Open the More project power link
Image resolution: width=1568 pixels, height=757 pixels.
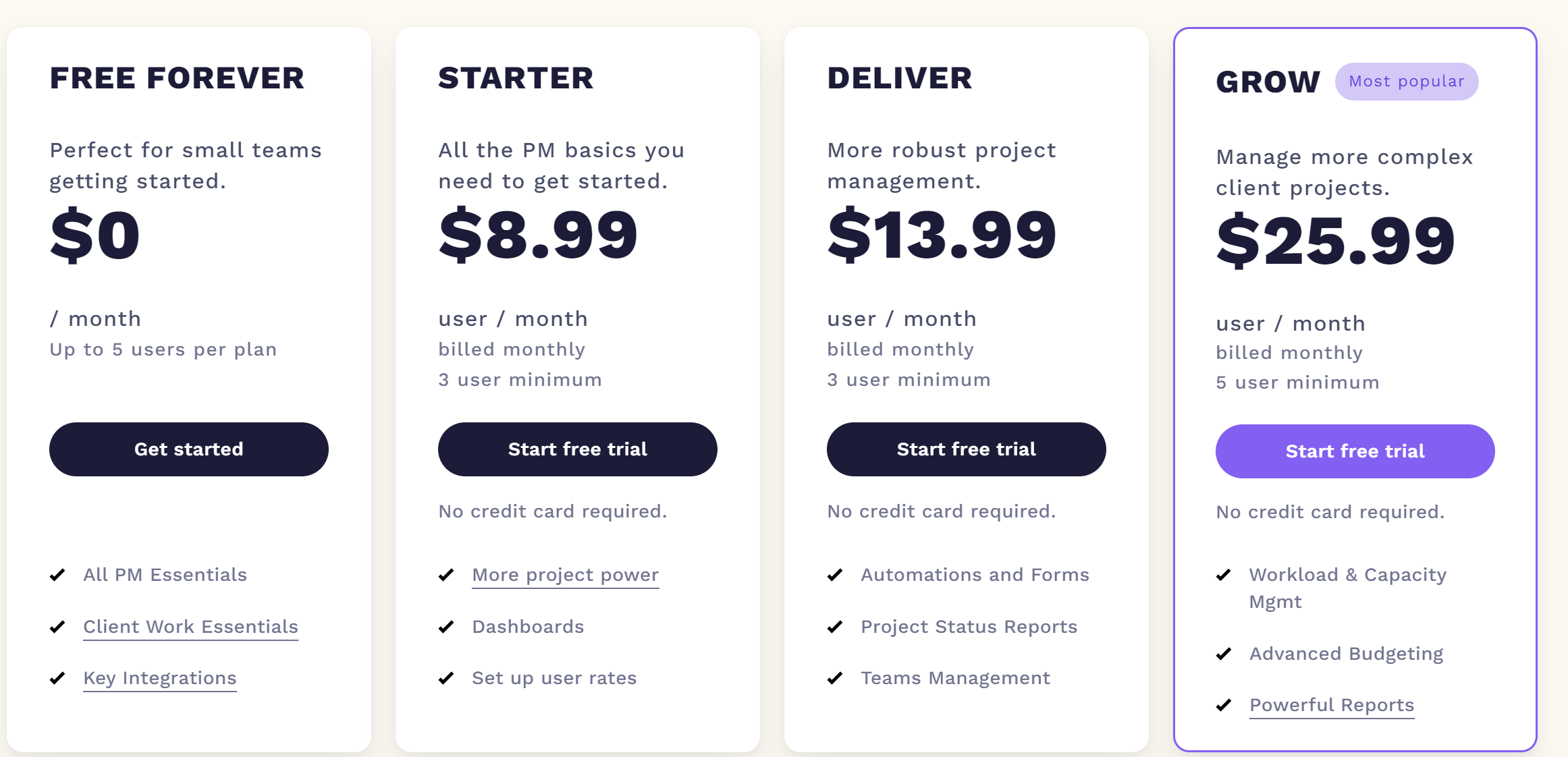565,575
